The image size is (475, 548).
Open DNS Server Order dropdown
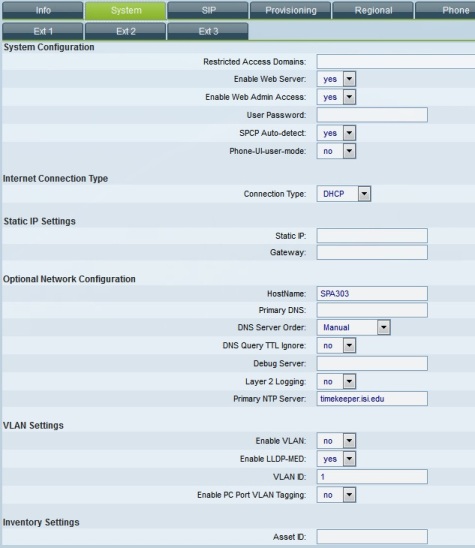(353, 327)
